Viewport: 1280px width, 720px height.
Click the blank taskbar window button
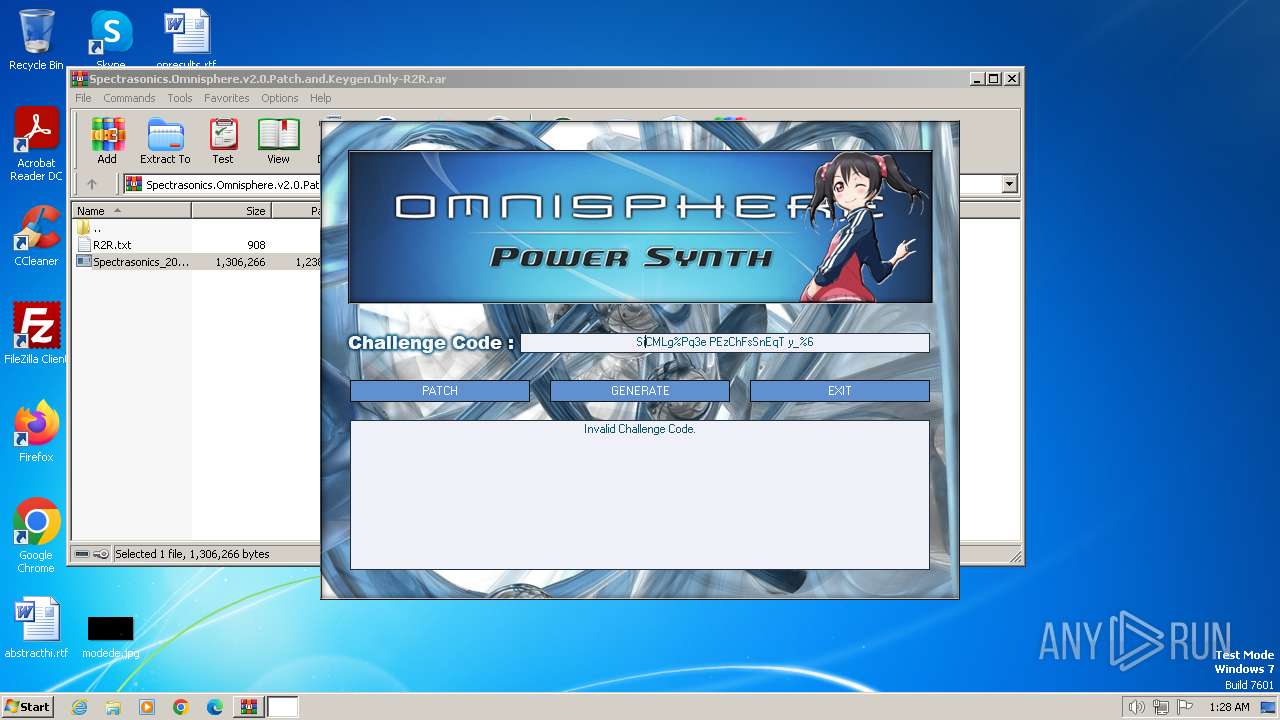point(283,707)
